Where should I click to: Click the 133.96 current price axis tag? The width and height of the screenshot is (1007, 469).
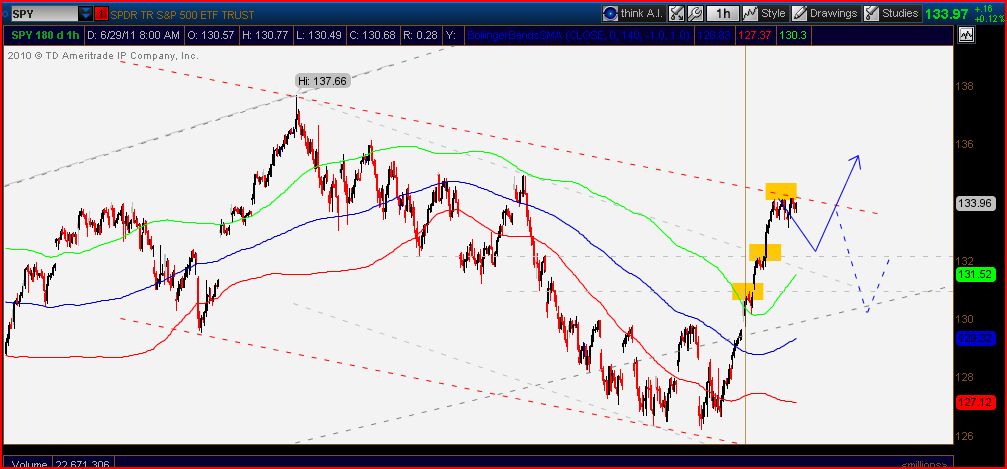point(975,203)
